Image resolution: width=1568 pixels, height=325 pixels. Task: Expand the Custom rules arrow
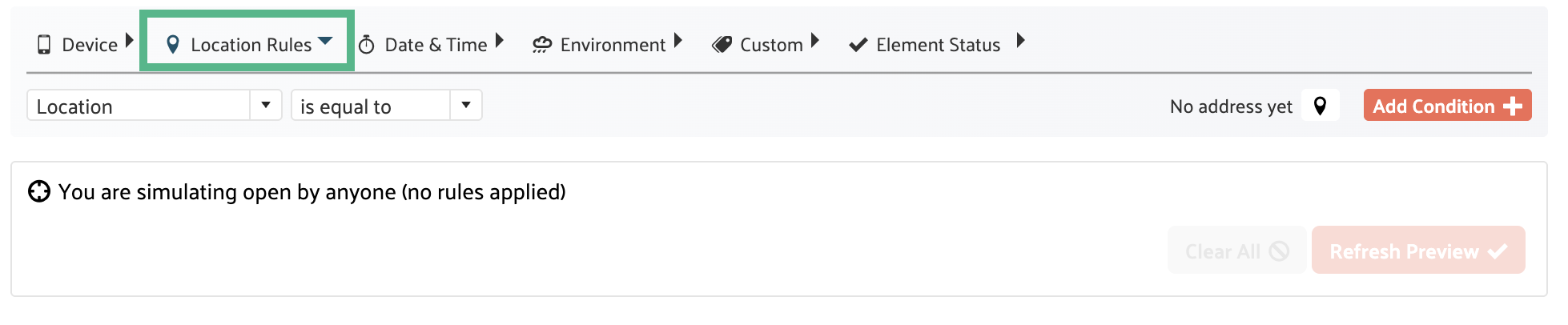pos(814,40)
